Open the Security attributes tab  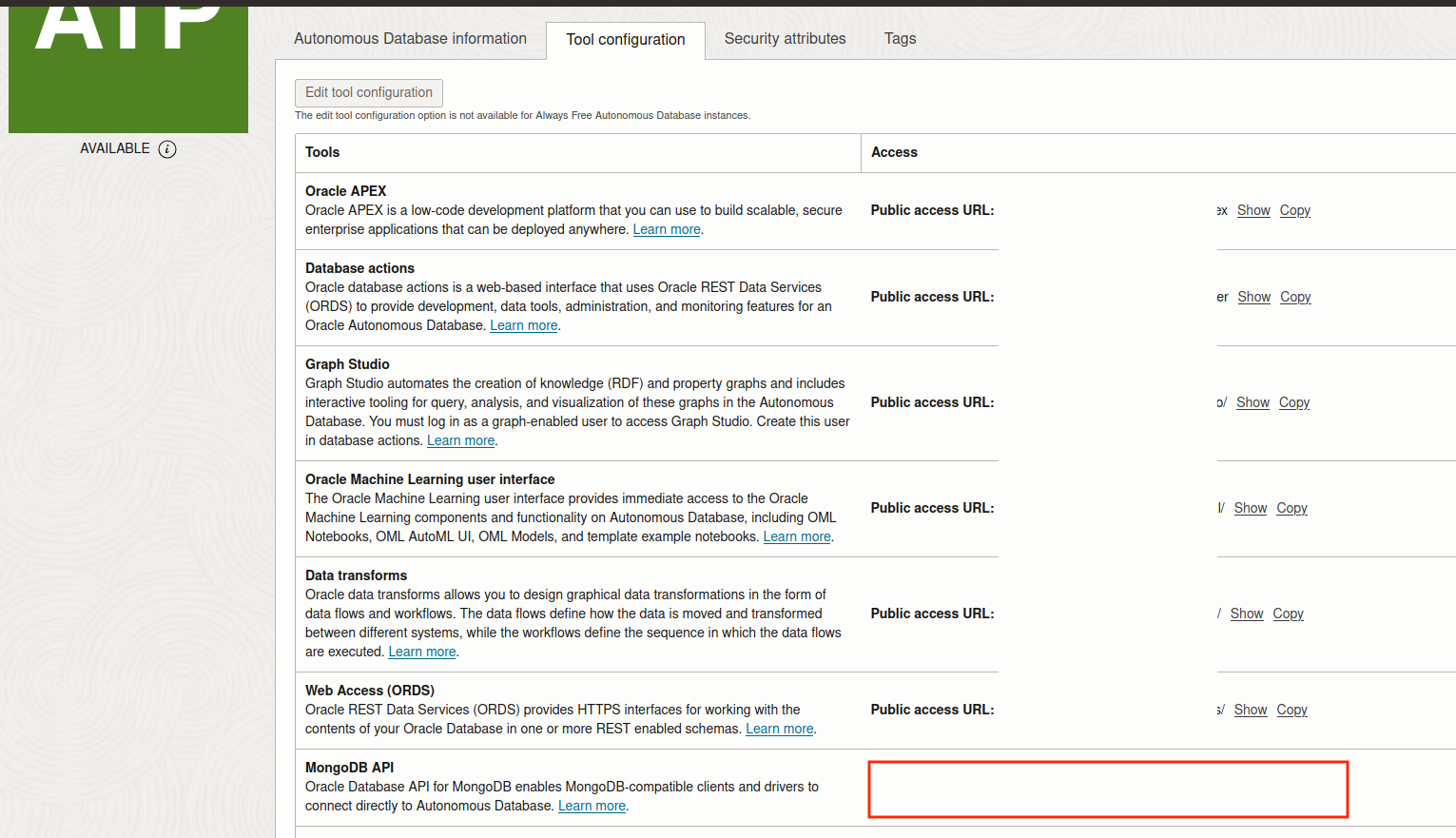[x=785, y=38]
